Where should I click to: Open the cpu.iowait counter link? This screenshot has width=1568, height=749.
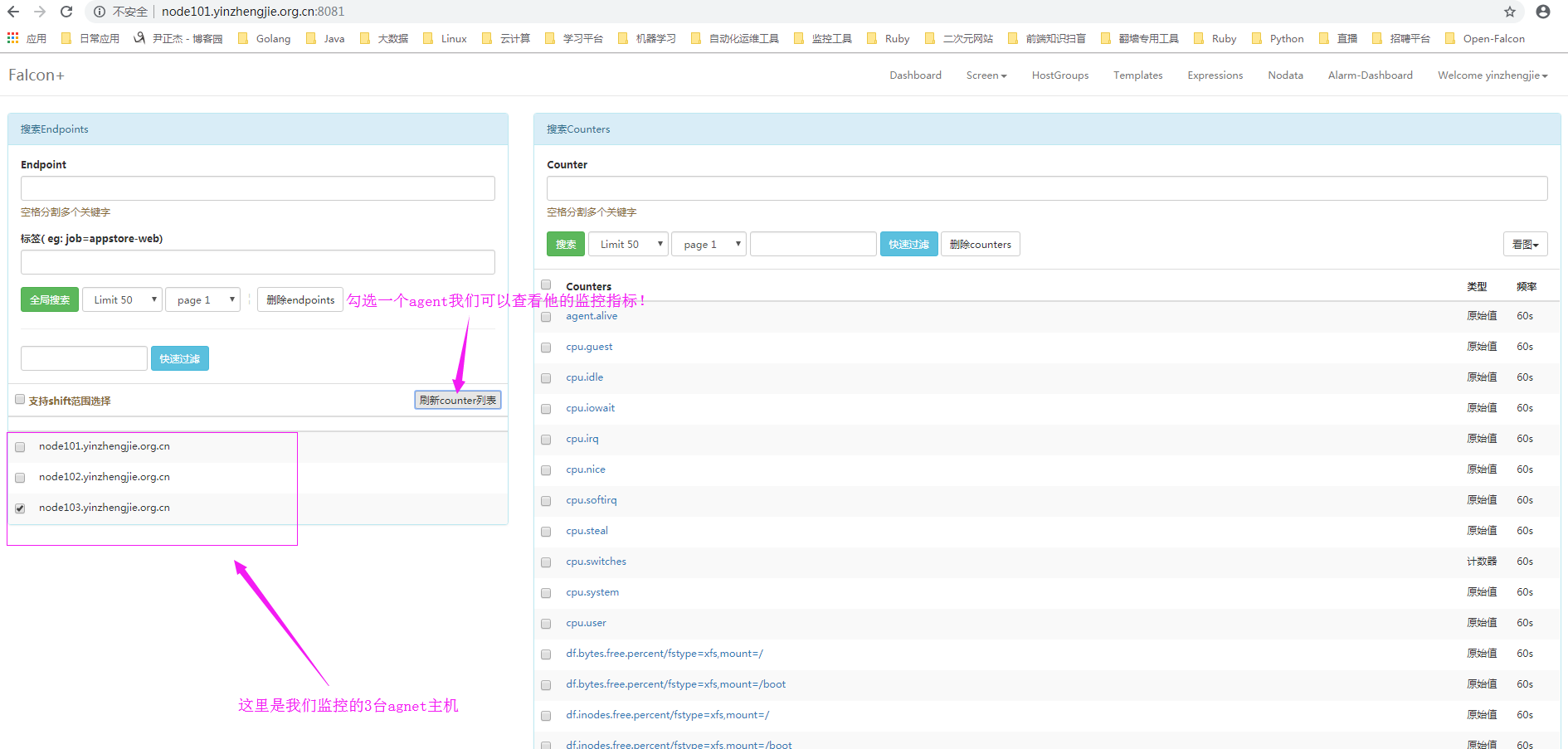click(591, 408)
